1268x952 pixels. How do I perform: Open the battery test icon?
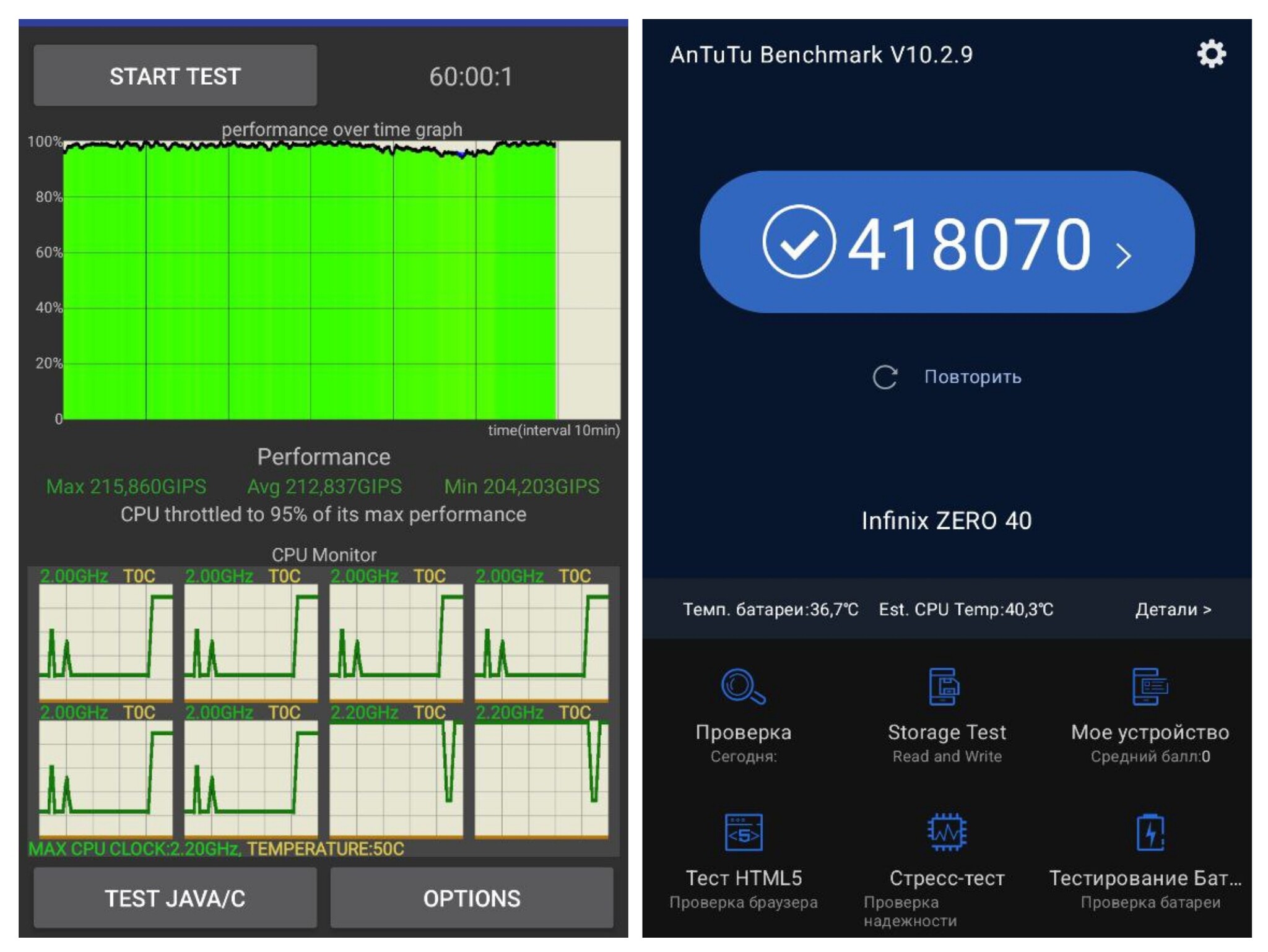1150,833
